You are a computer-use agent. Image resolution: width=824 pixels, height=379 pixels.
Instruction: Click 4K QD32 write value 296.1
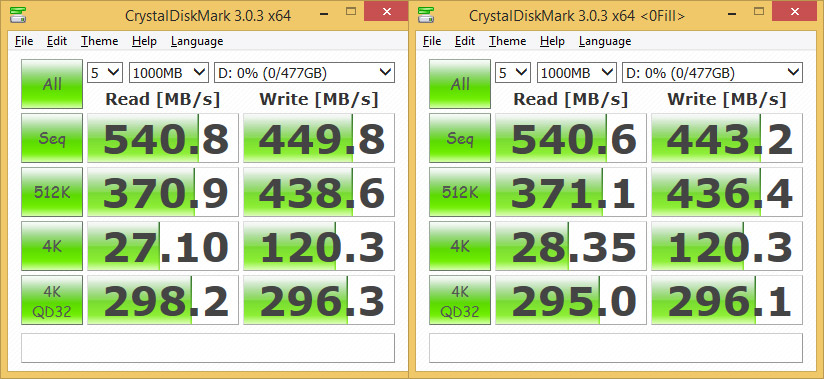point(727,300)
